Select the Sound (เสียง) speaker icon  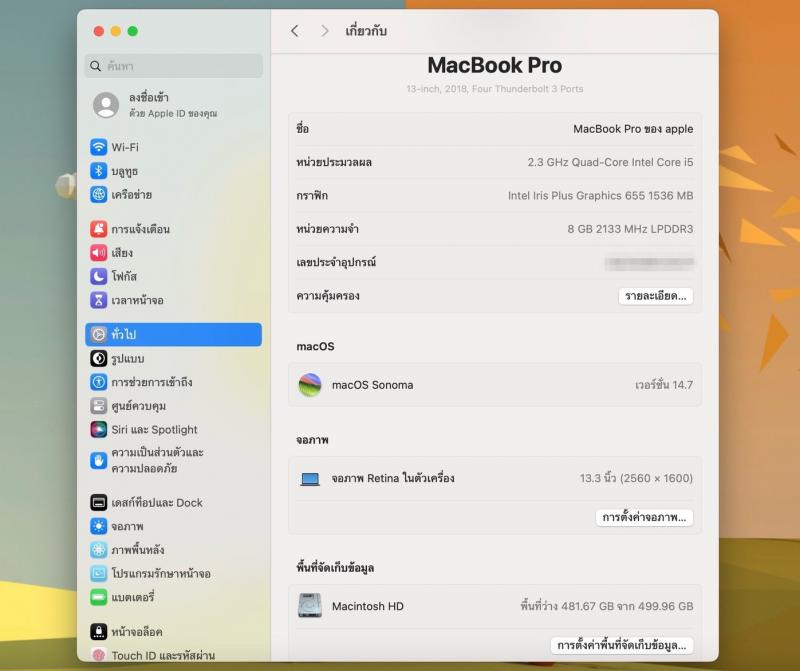point(98,253)
